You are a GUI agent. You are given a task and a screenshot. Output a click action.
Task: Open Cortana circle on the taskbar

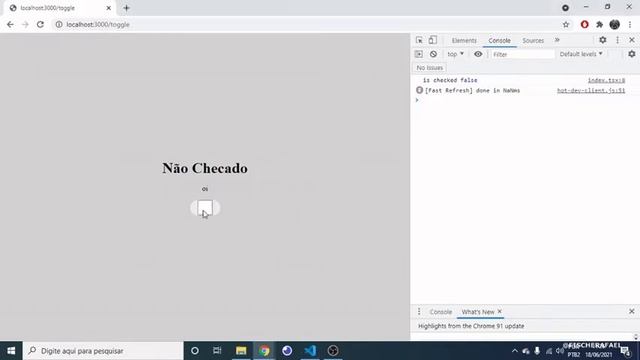point(195,351)
